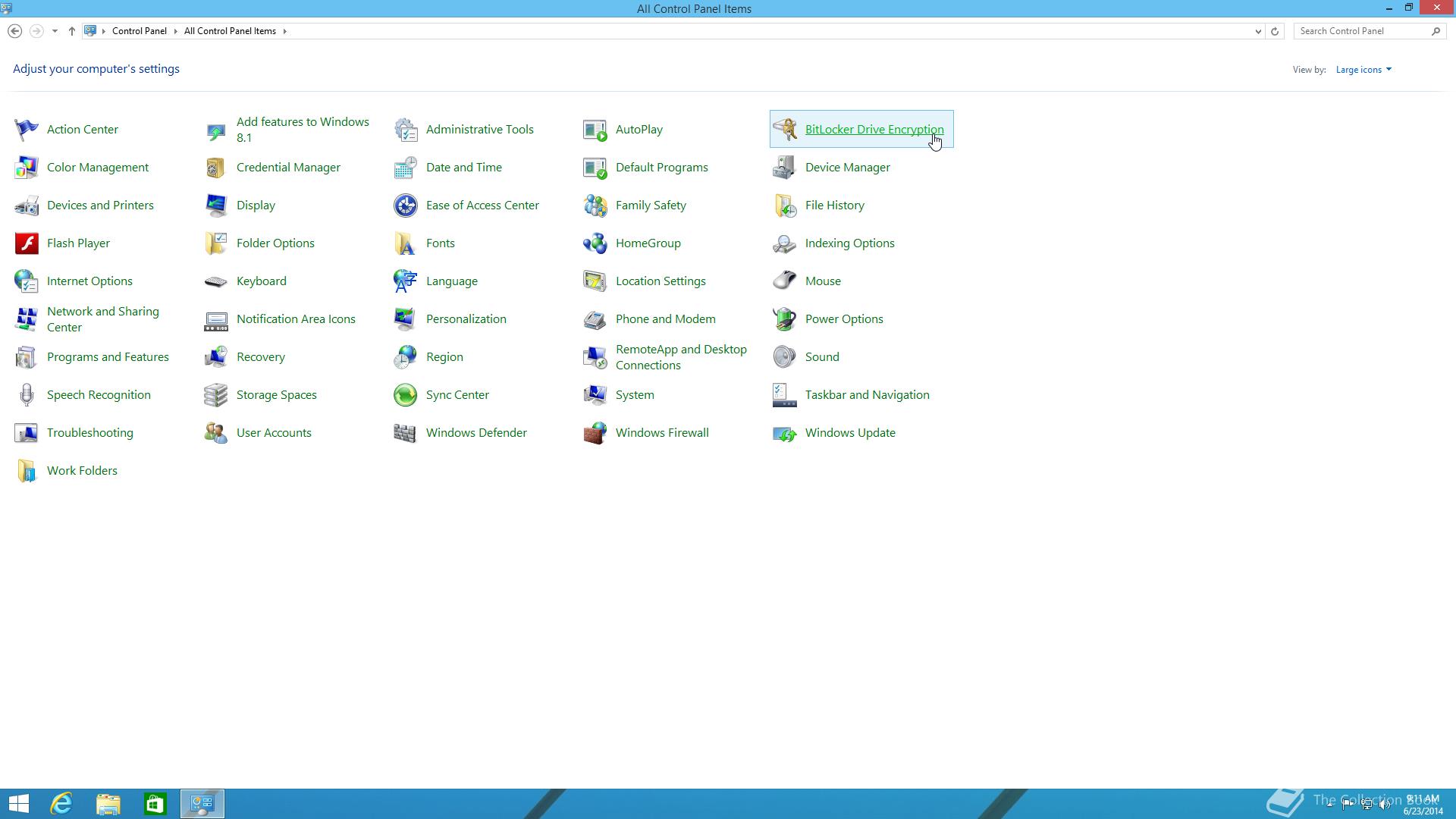Expand the address bar history dropdown

click(1258, 31)
